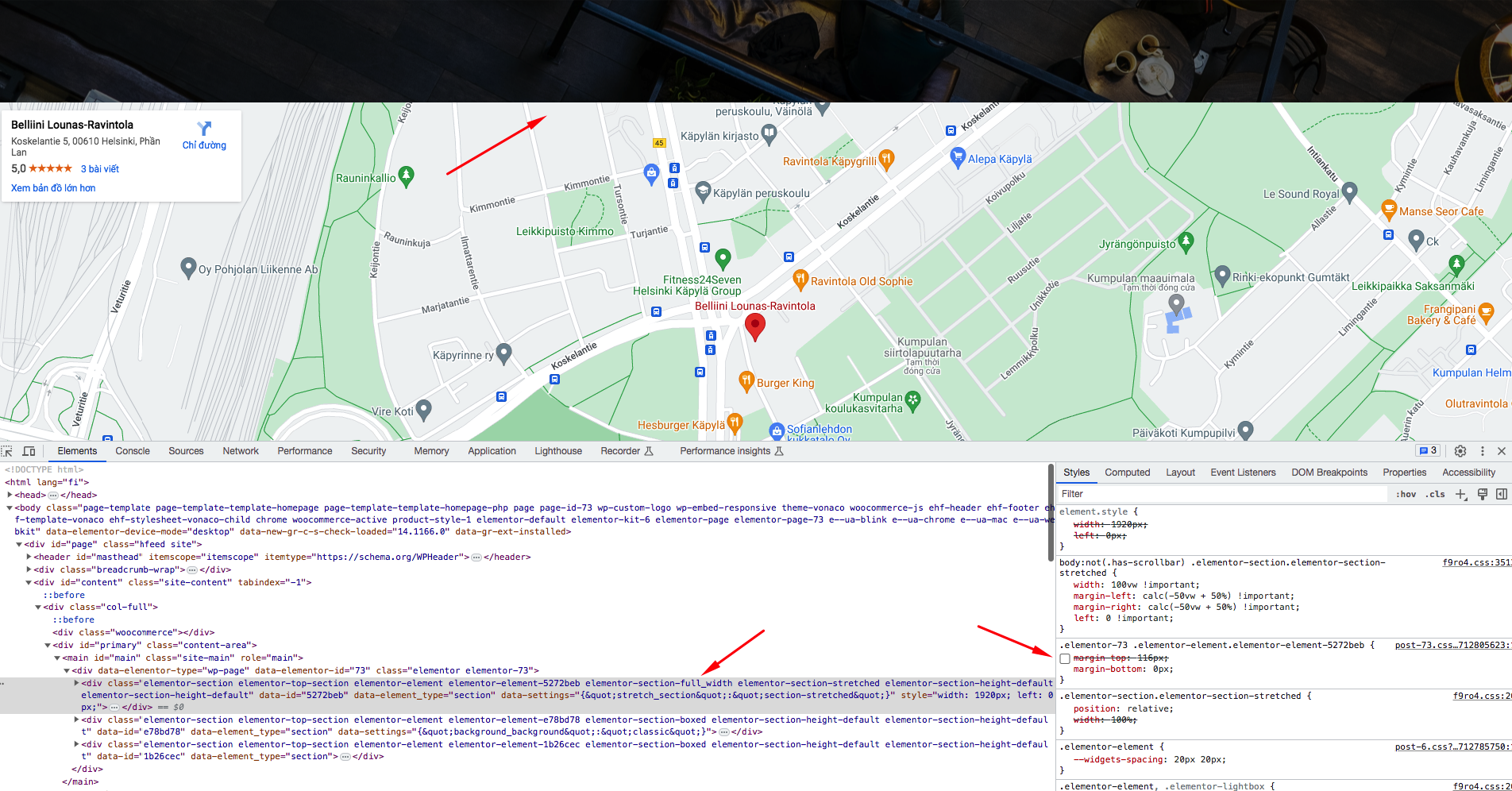Switch to the Console tab
Image resolution: width=1512 pixels, height=791 pixels.
(133, 451)
